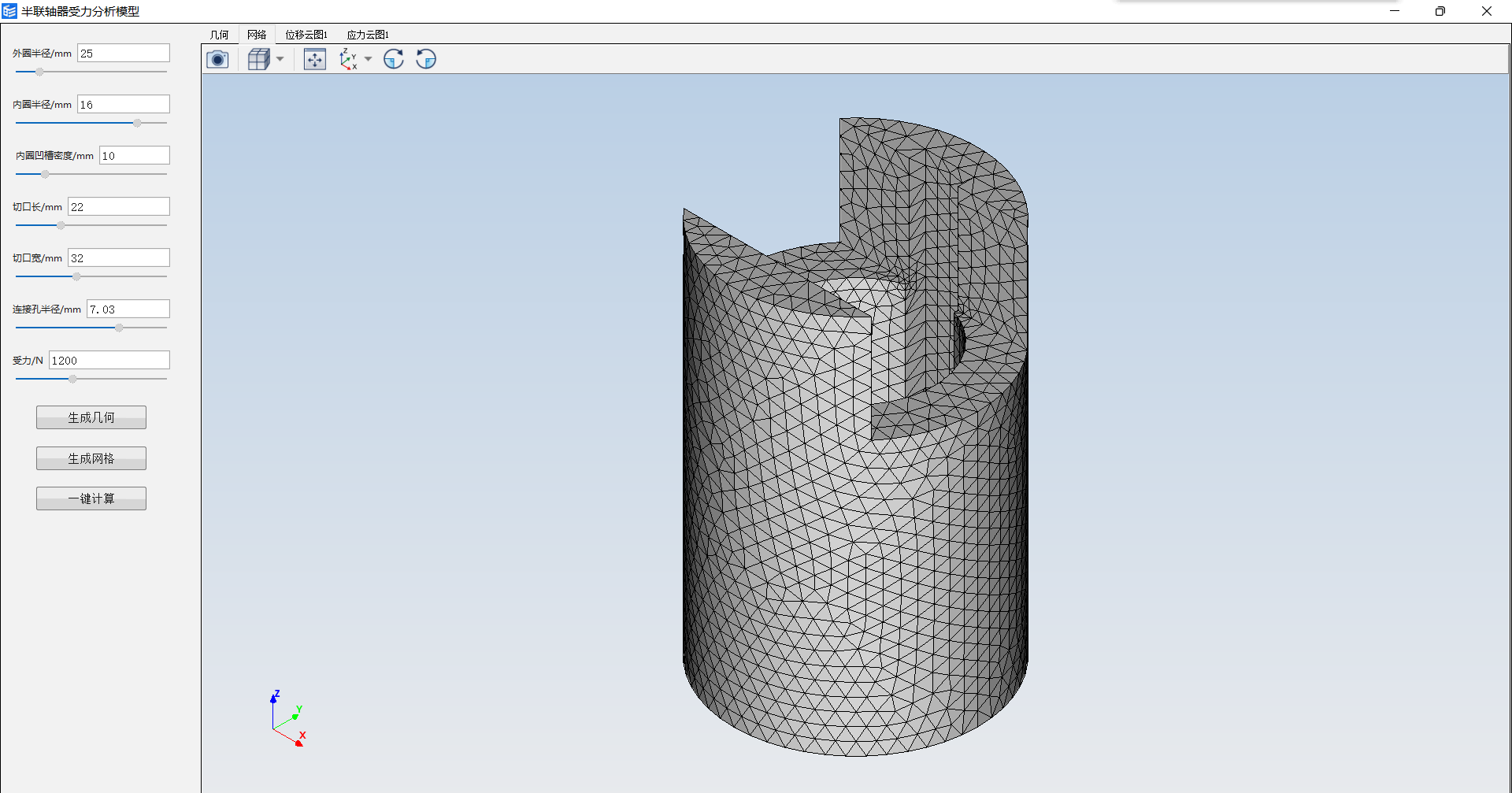Click the 外圆半径/mm input field
Screen dimensions: 1512x793
124,53
